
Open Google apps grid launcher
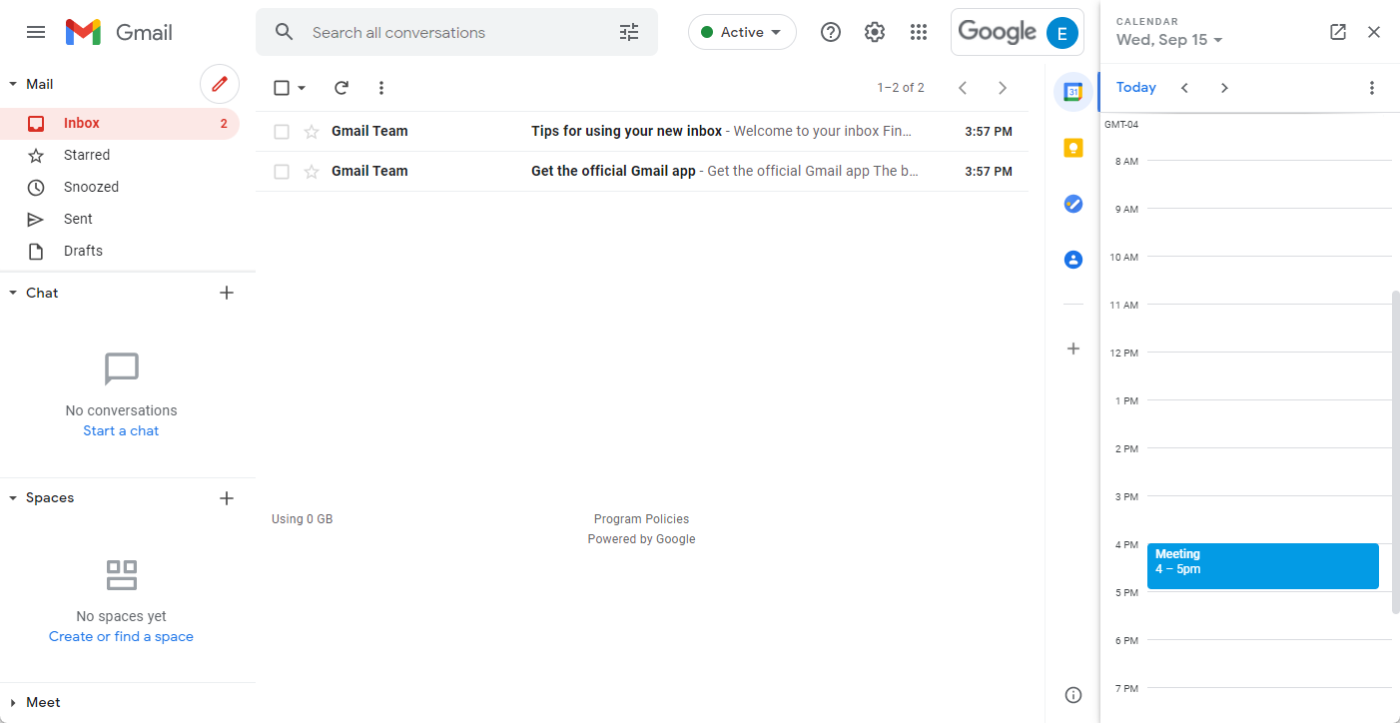(x=918, y=32)
